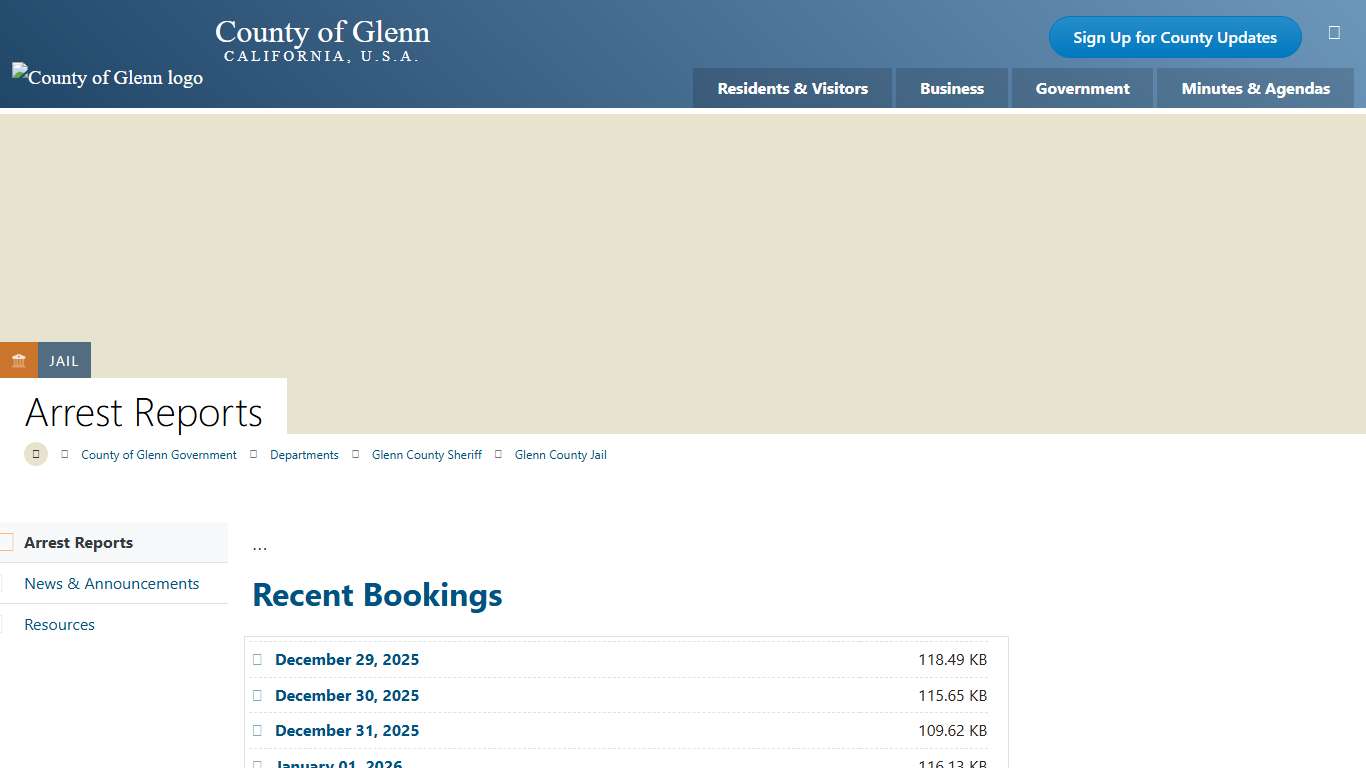Click the Sign Up for County Updates button
Viewport: 1366px width, 768px height.
[1174, 37]
